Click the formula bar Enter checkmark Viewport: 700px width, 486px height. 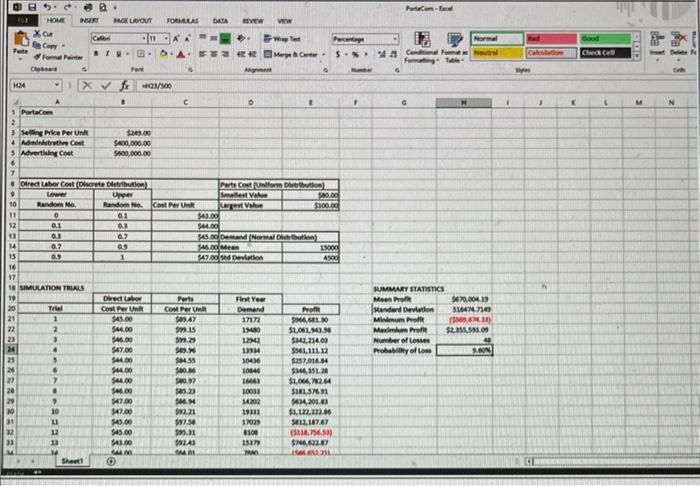click(x=106, y=85)
